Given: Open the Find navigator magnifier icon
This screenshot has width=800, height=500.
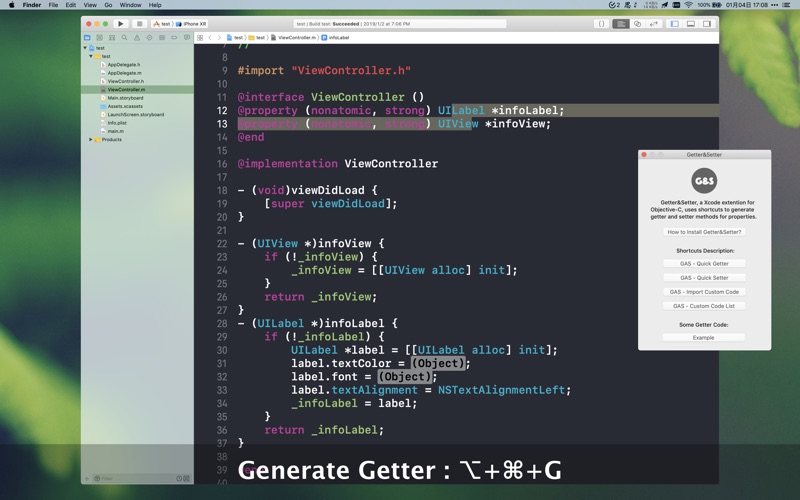Looking at the screenshot, I should click(124, 37).
